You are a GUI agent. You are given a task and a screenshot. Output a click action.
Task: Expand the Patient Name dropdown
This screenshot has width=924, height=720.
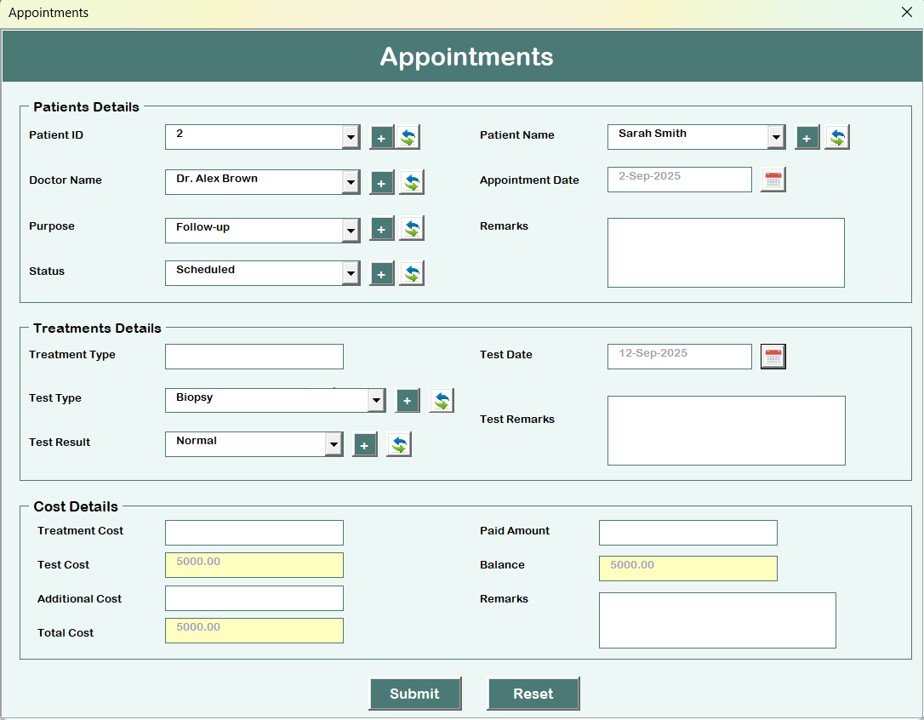point(776,137)
